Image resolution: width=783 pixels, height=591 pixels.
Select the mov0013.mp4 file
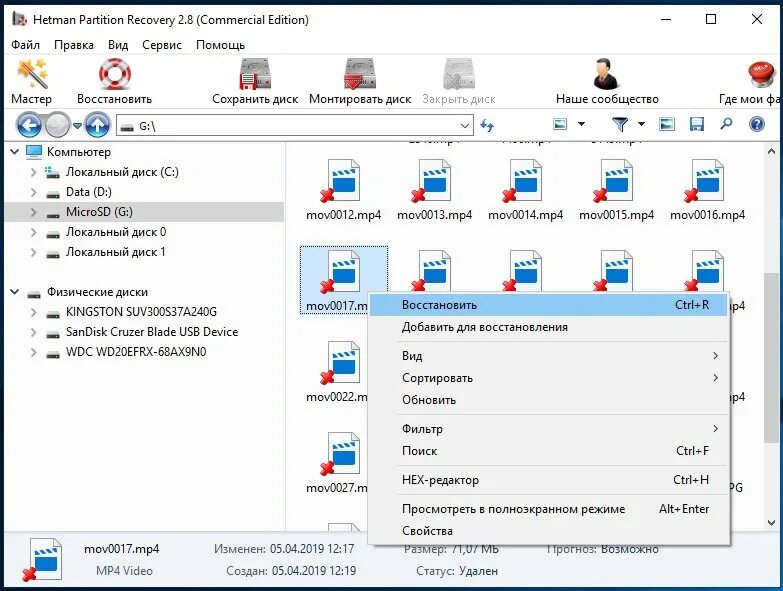pyautogui.click(x=434, y=190)
